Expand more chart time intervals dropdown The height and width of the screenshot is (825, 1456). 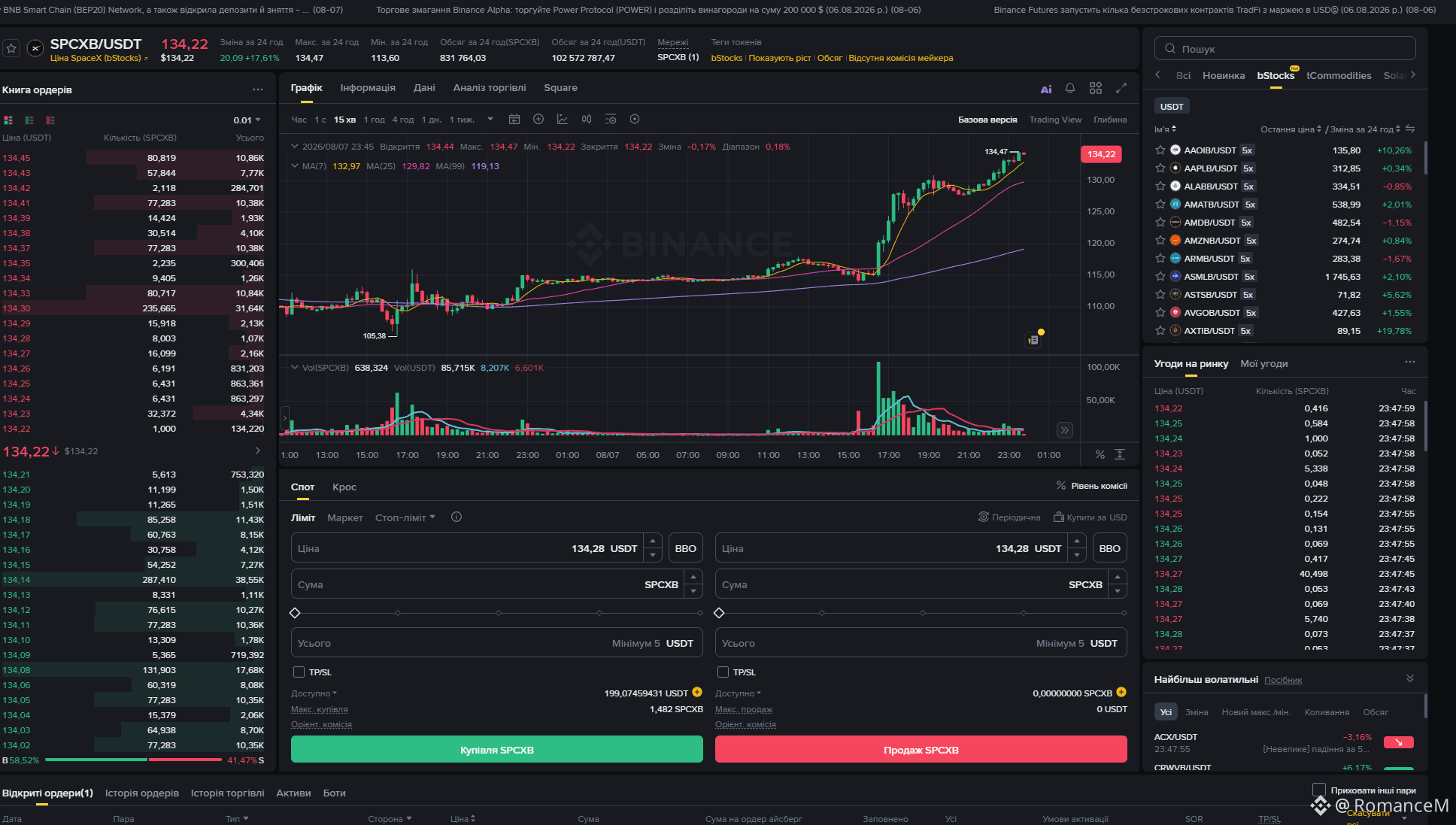tap(490, 120)
